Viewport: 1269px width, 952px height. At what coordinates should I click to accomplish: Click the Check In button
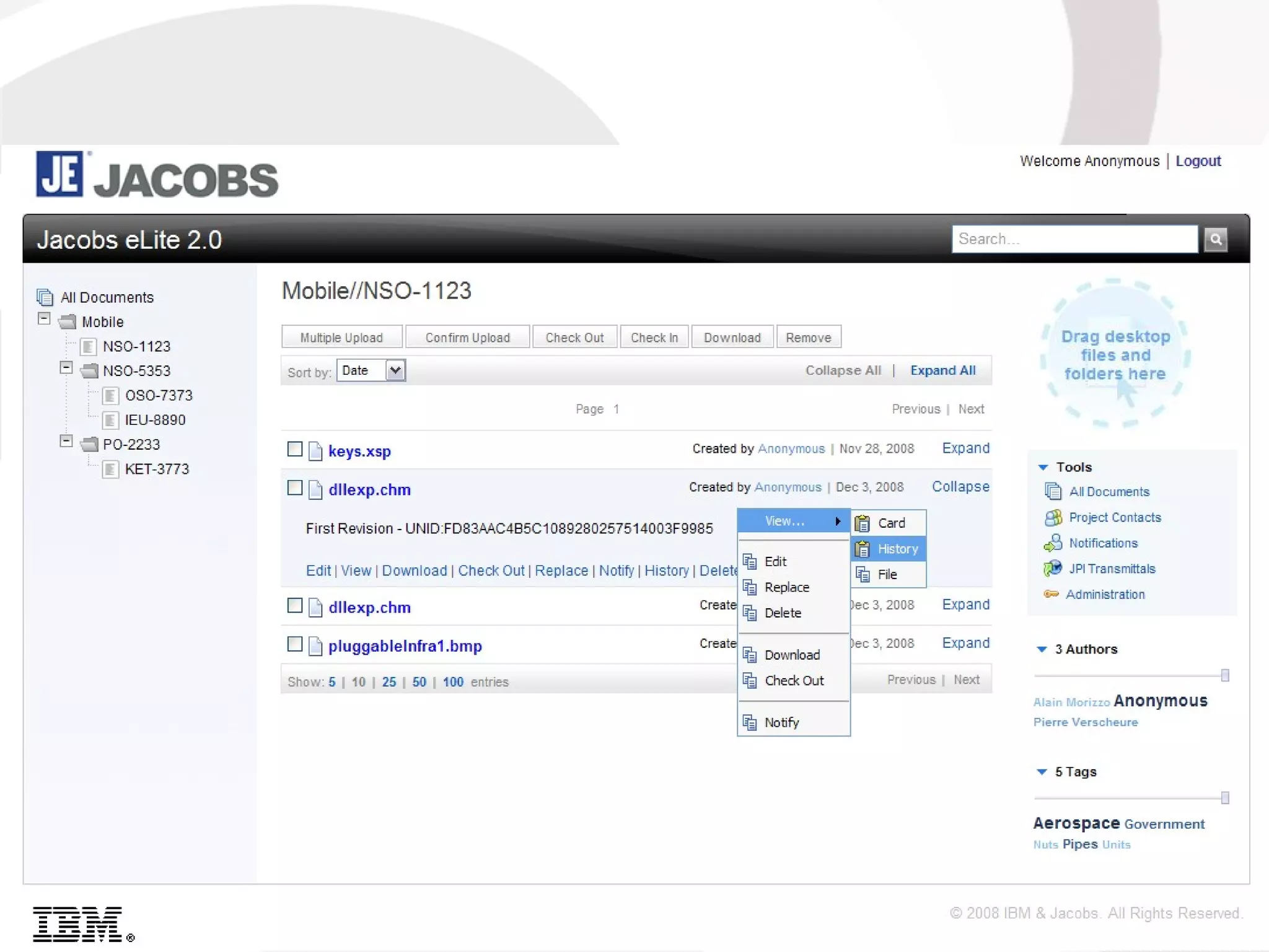point(654,338)
